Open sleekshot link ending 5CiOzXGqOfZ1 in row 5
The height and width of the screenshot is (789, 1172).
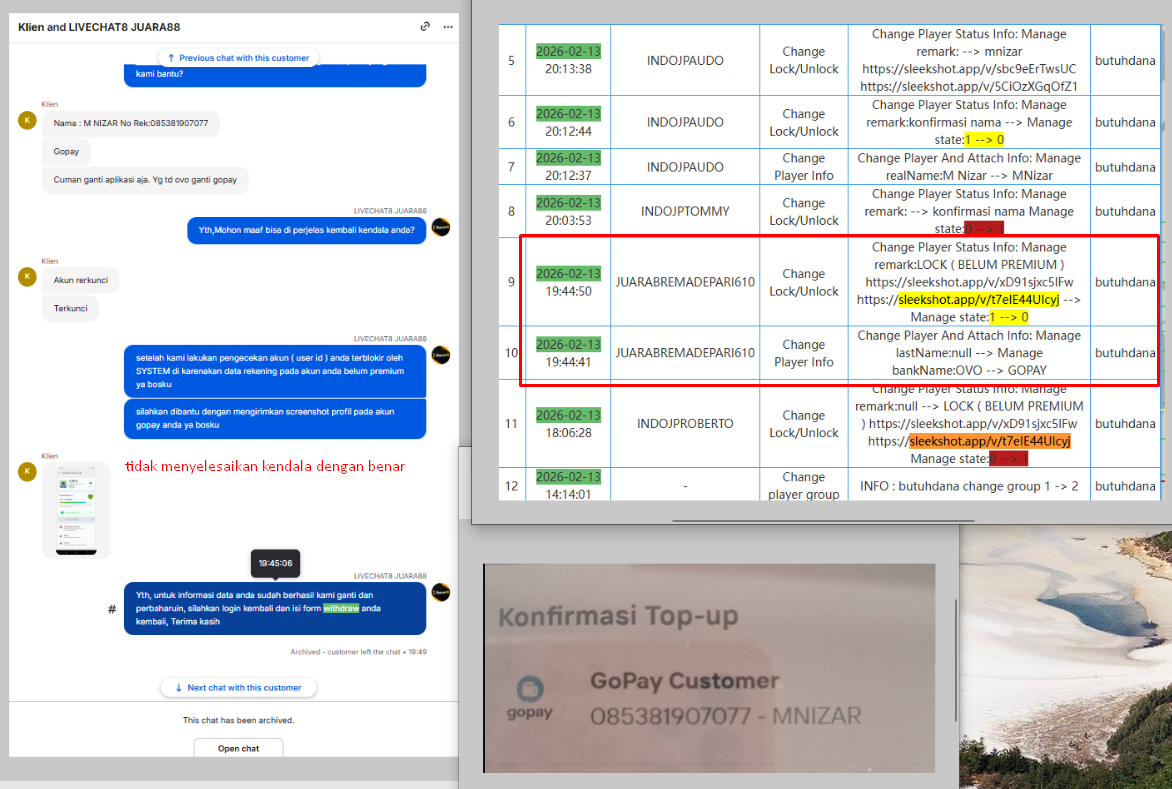[969, 86]
